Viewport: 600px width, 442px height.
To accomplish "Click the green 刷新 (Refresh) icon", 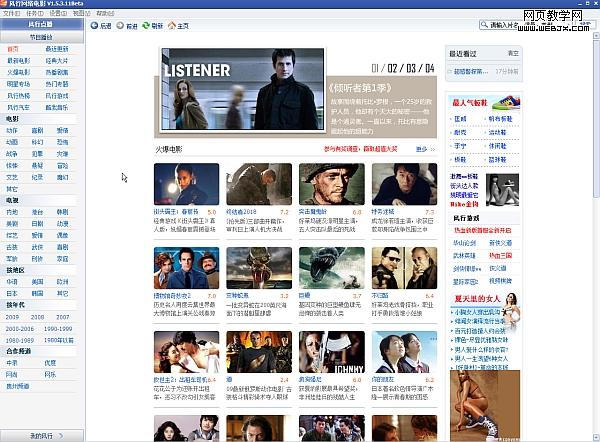I will [x=146, y=26].
